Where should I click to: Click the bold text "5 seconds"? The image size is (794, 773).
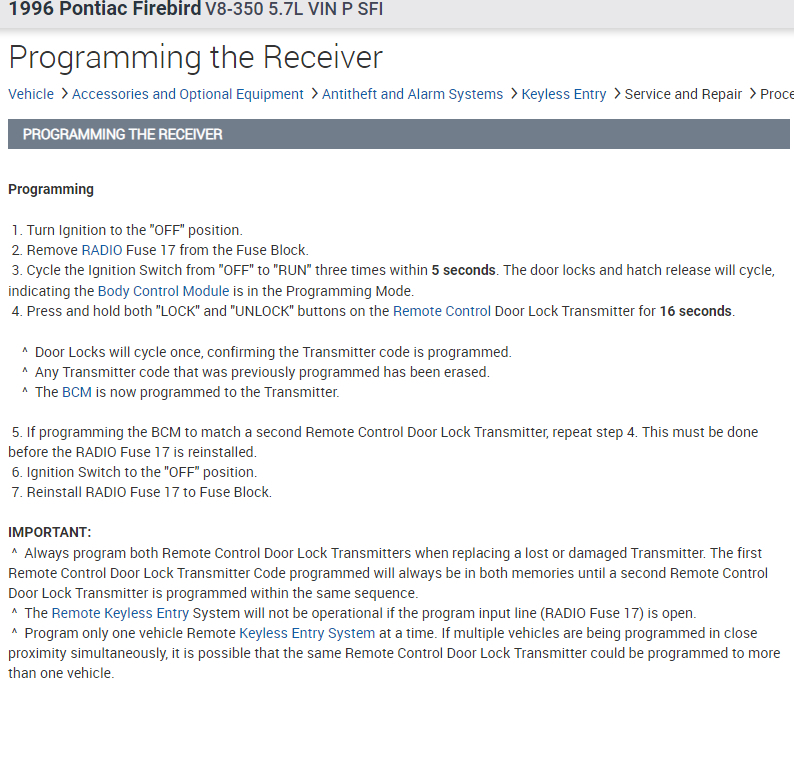coord(463,270)
